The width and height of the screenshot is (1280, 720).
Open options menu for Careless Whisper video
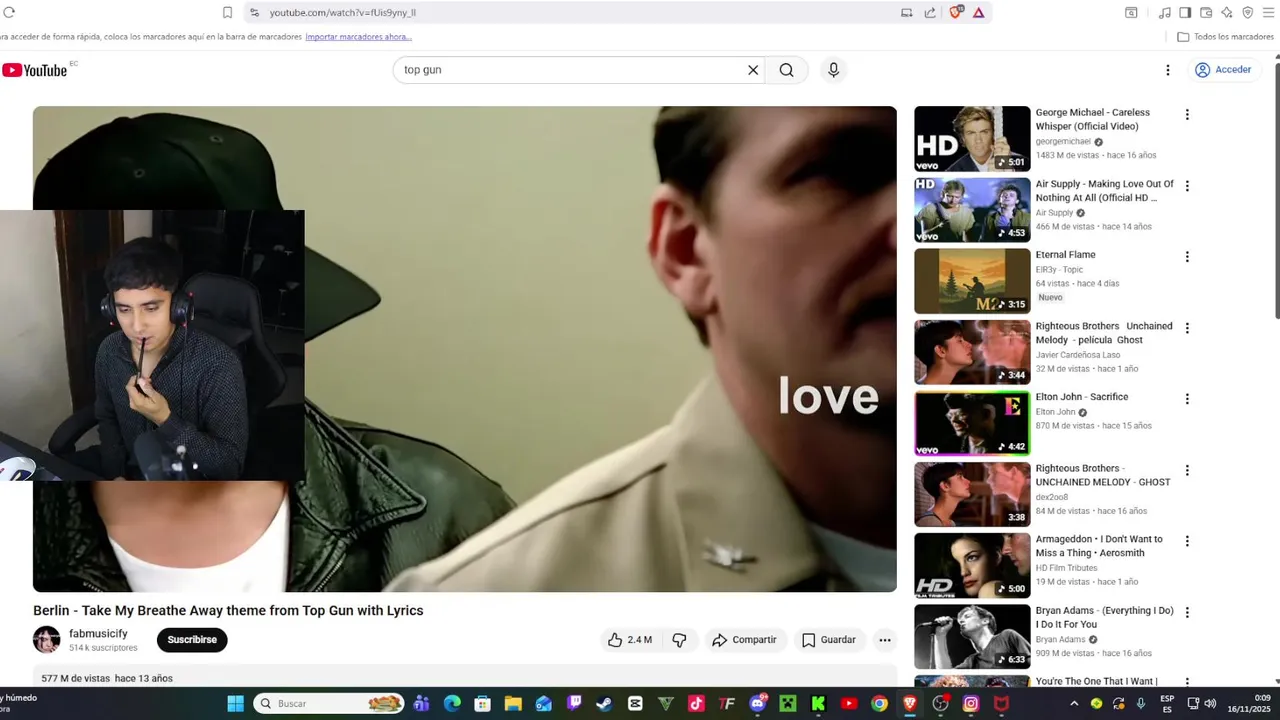(x=1187, y=115)
